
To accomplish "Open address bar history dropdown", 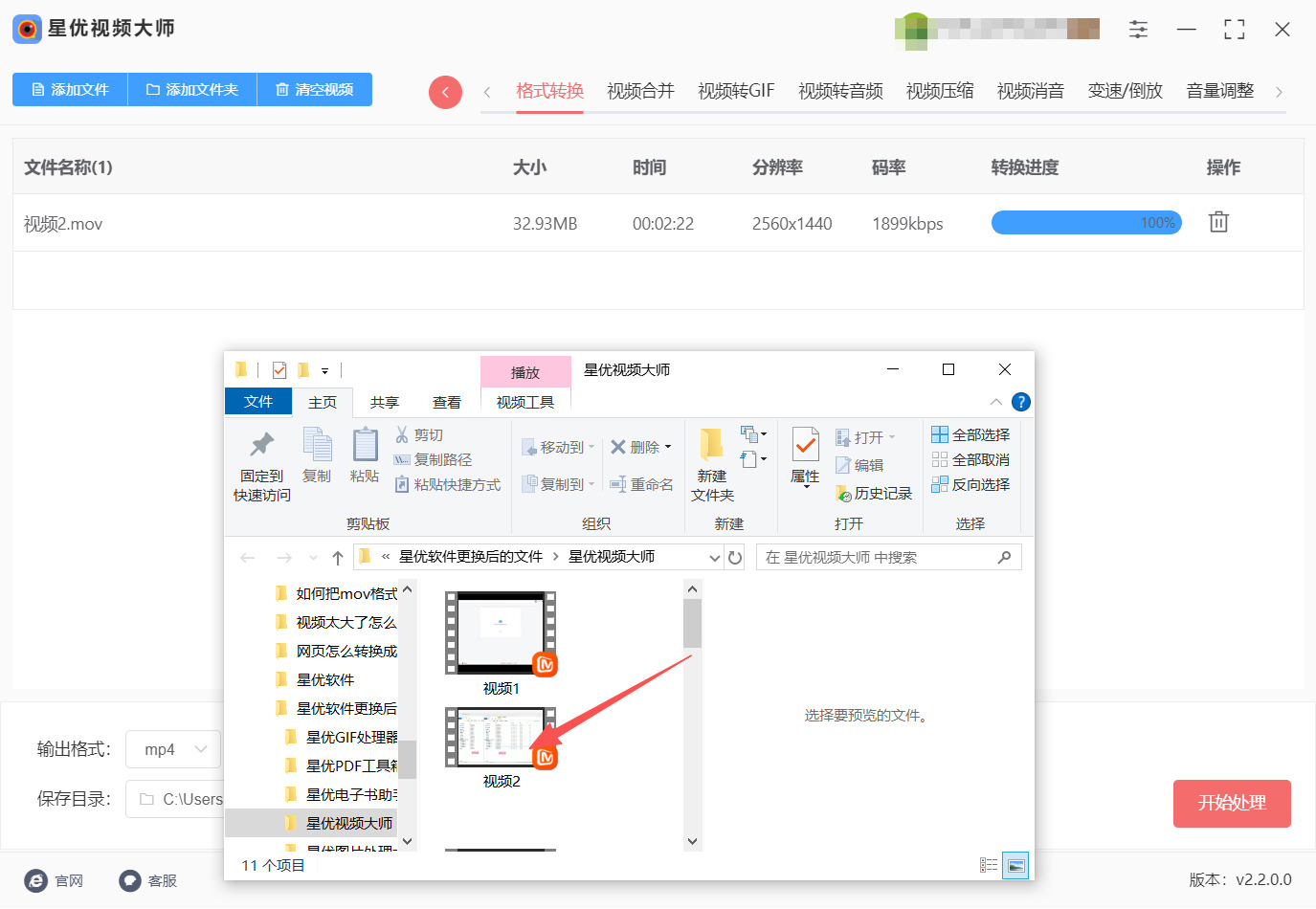I will [715, 558].
